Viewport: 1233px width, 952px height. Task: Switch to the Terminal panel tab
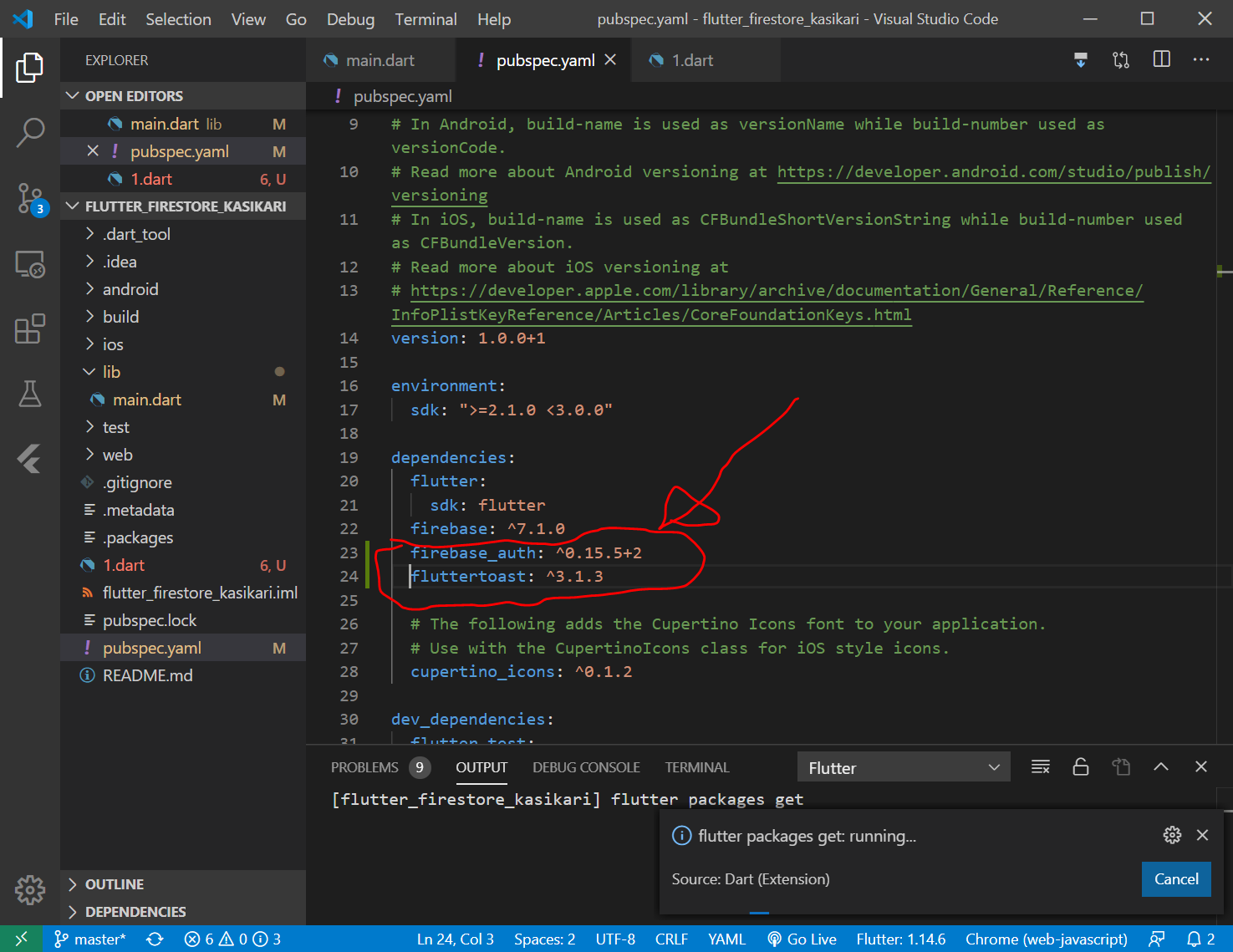click(x=697, y=767)
